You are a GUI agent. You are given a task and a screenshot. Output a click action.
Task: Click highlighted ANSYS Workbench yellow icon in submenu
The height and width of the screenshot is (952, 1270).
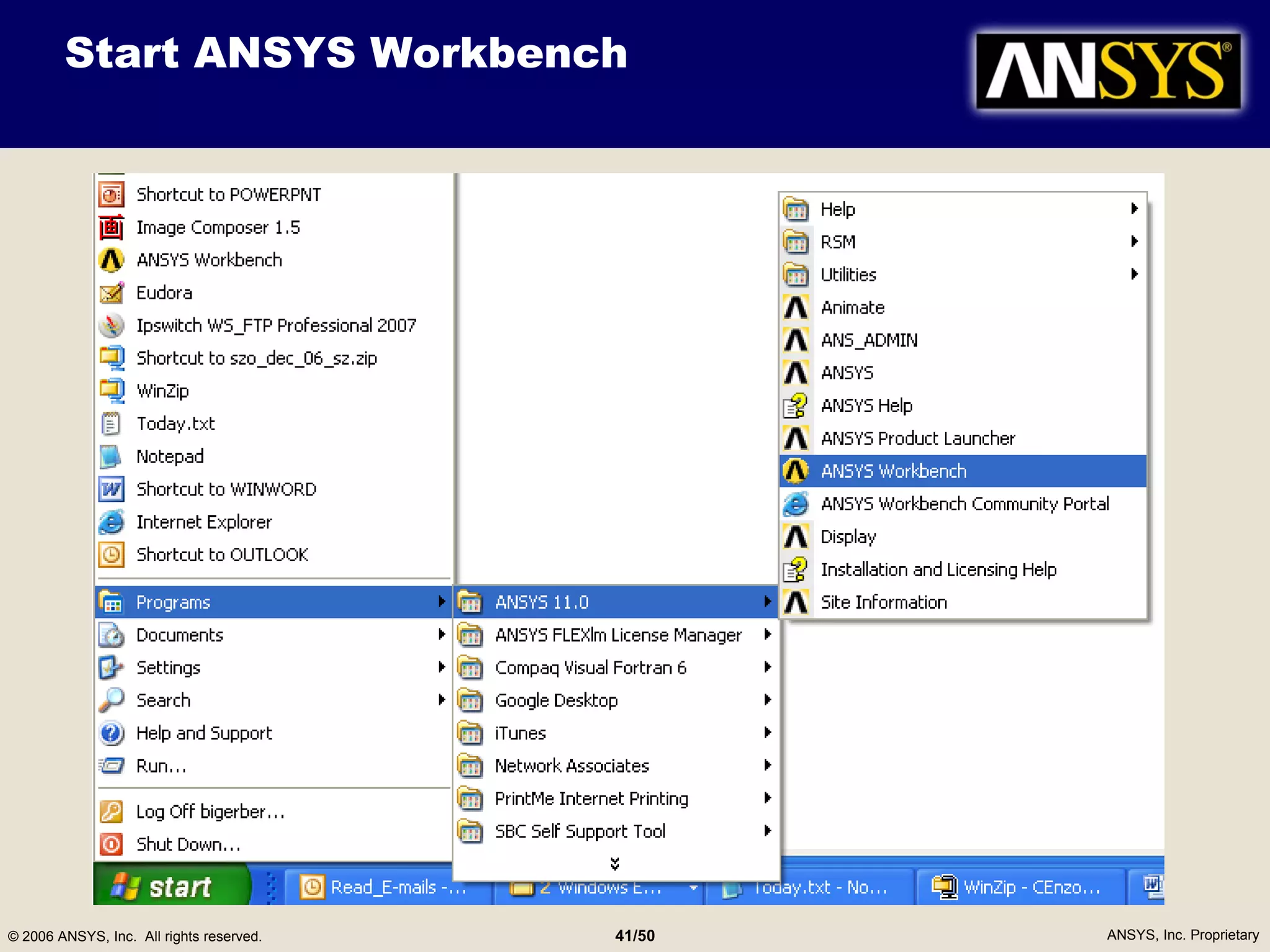(796, 471)
